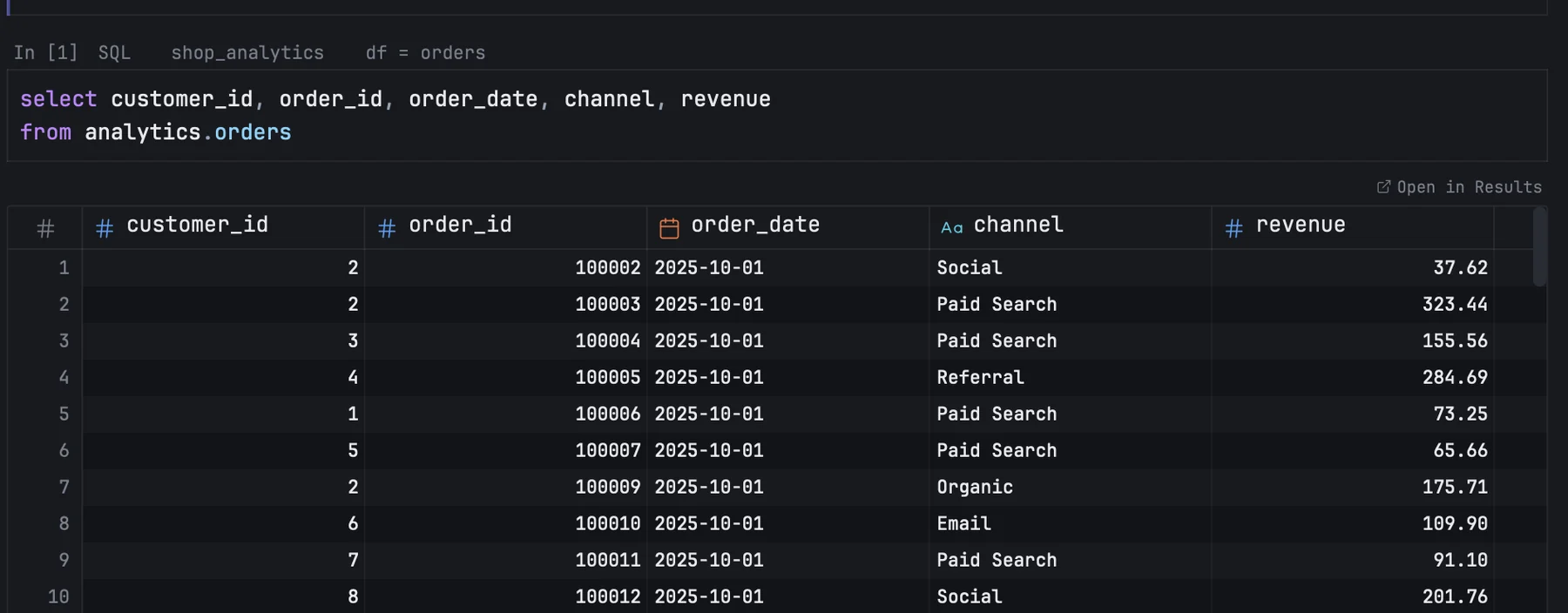Click the Referral channel cell

tap(1070, 377)
